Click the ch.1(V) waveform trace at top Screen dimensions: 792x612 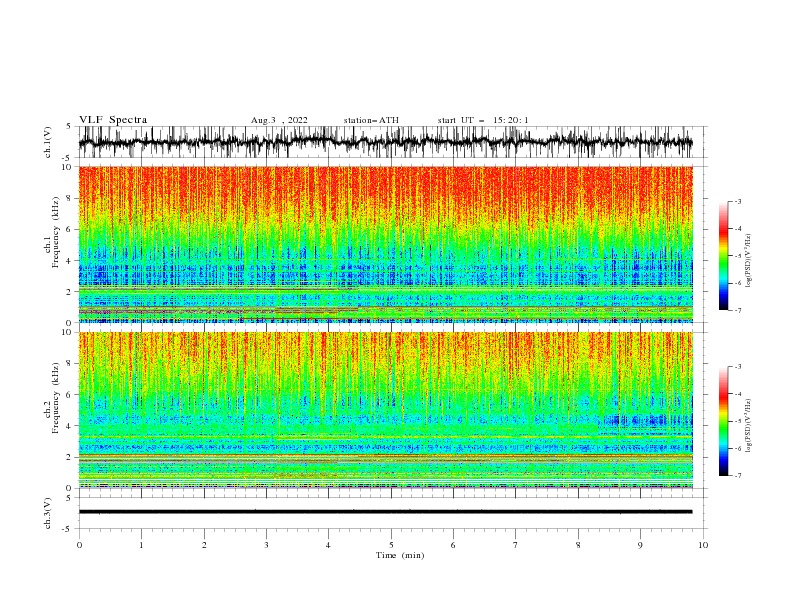coord(385,142)
